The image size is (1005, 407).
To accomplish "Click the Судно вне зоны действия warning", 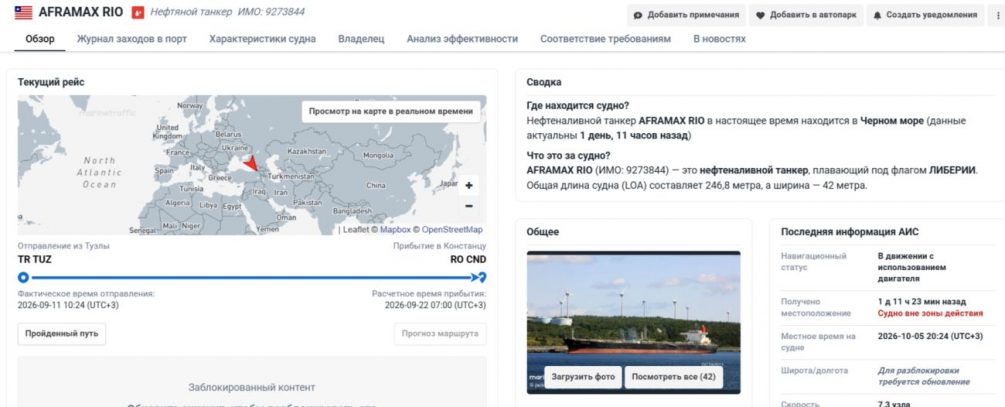I will [x=930, y=313].
